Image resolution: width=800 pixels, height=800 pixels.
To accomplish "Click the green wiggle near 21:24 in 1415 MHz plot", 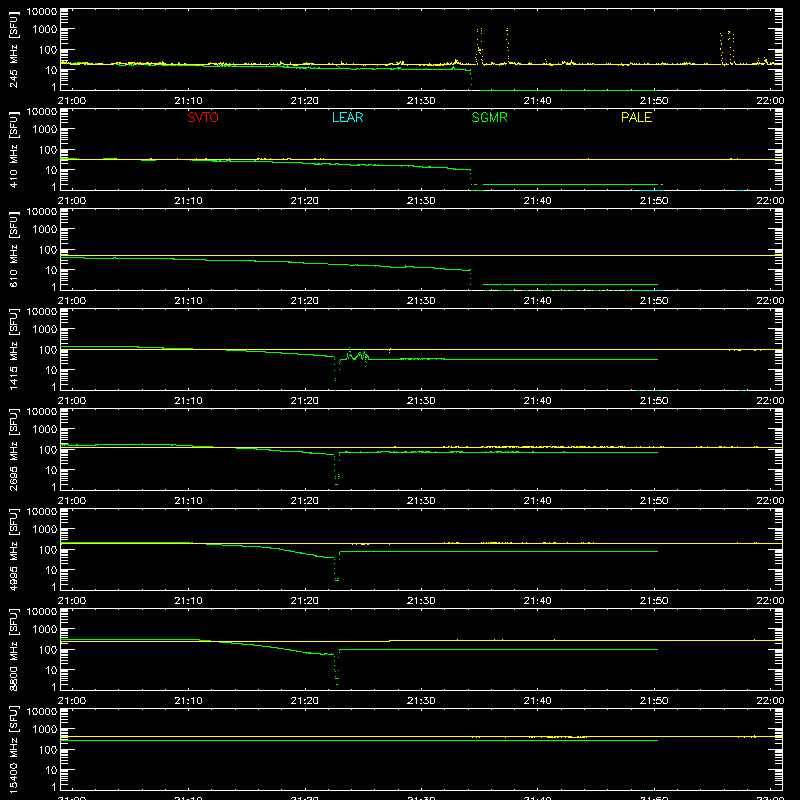I will (357, 355).
